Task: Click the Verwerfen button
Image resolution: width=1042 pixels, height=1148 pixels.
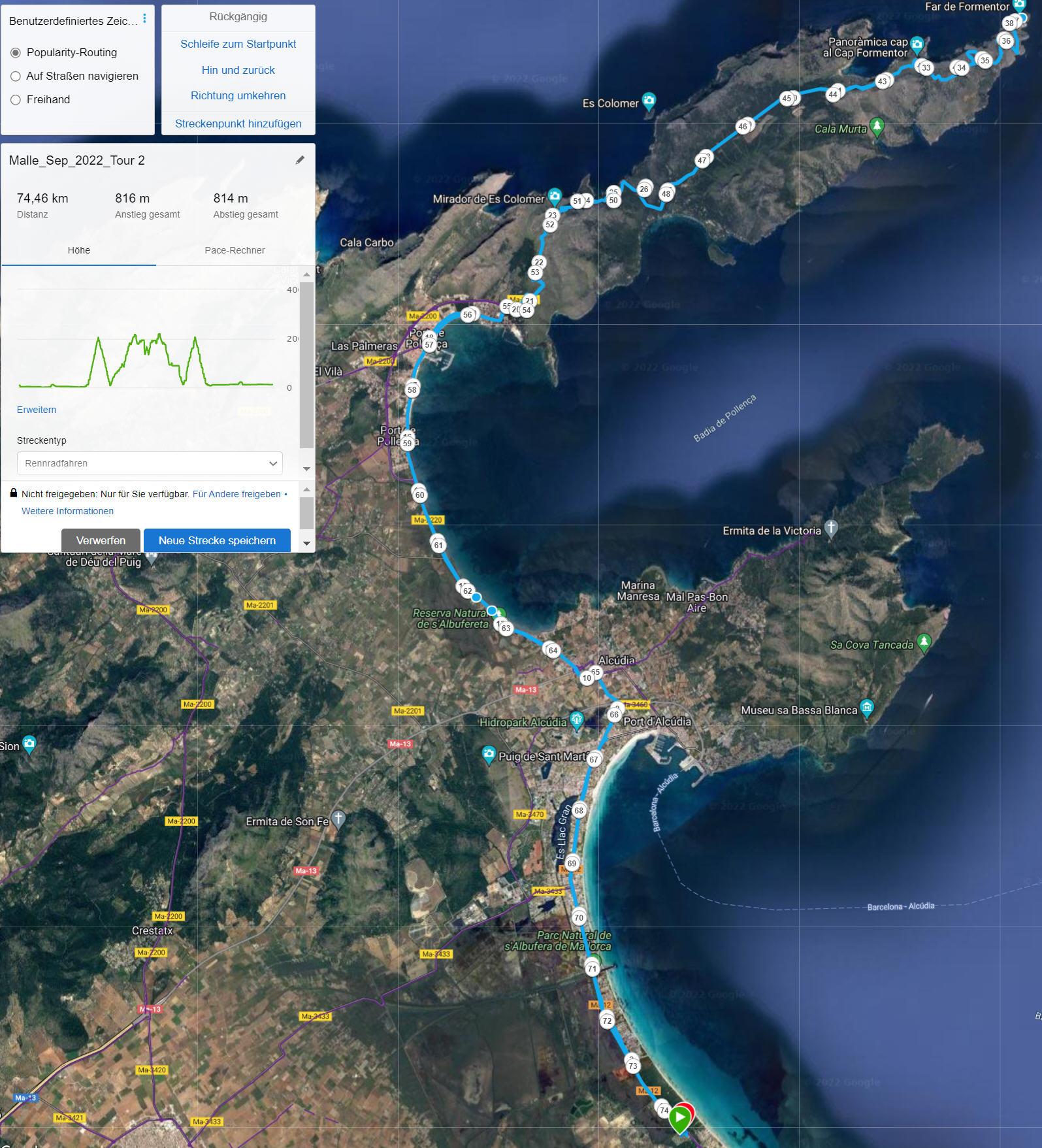Action: click(101, 540)
